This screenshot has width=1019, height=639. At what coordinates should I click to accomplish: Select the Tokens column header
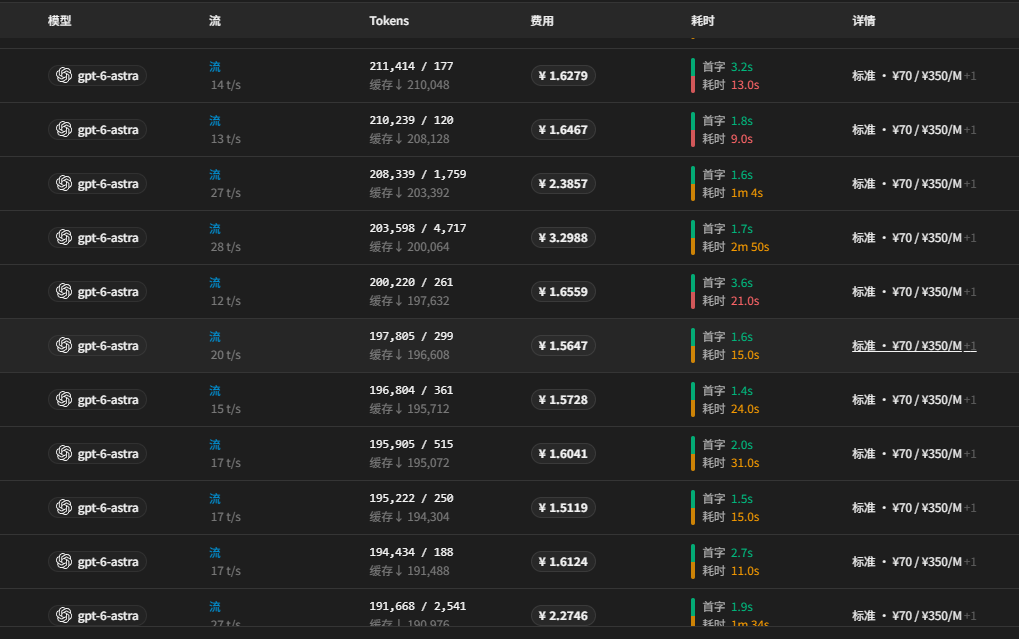389,21
